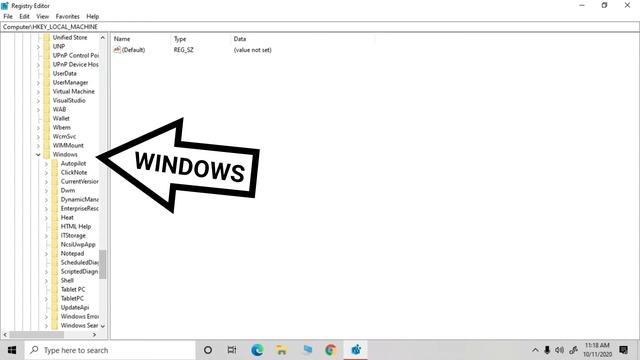Open the Help menu
The image size is (640, 360).
pos(93,16)
